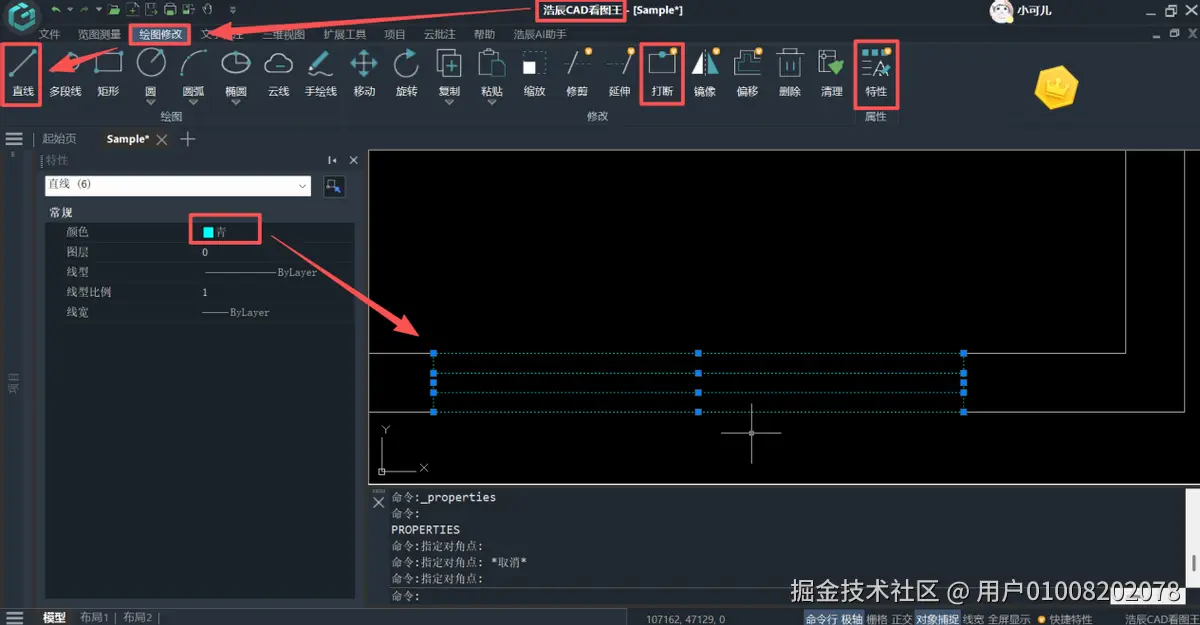The image size is (1200, 625).
Task: Select the 手绘线 freehand tool
Action: (320, 72)
